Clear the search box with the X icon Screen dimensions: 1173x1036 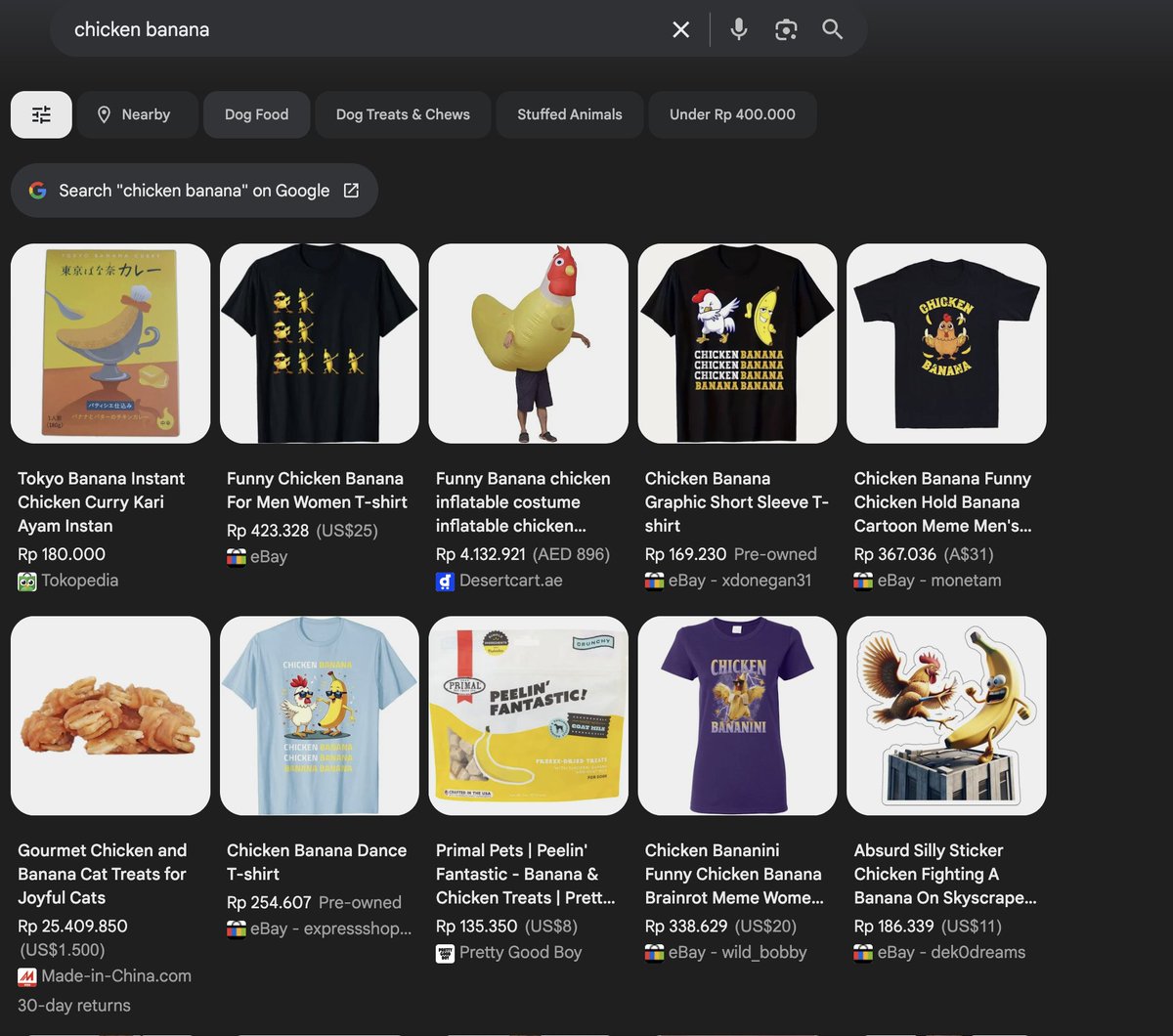click(681, 29)
